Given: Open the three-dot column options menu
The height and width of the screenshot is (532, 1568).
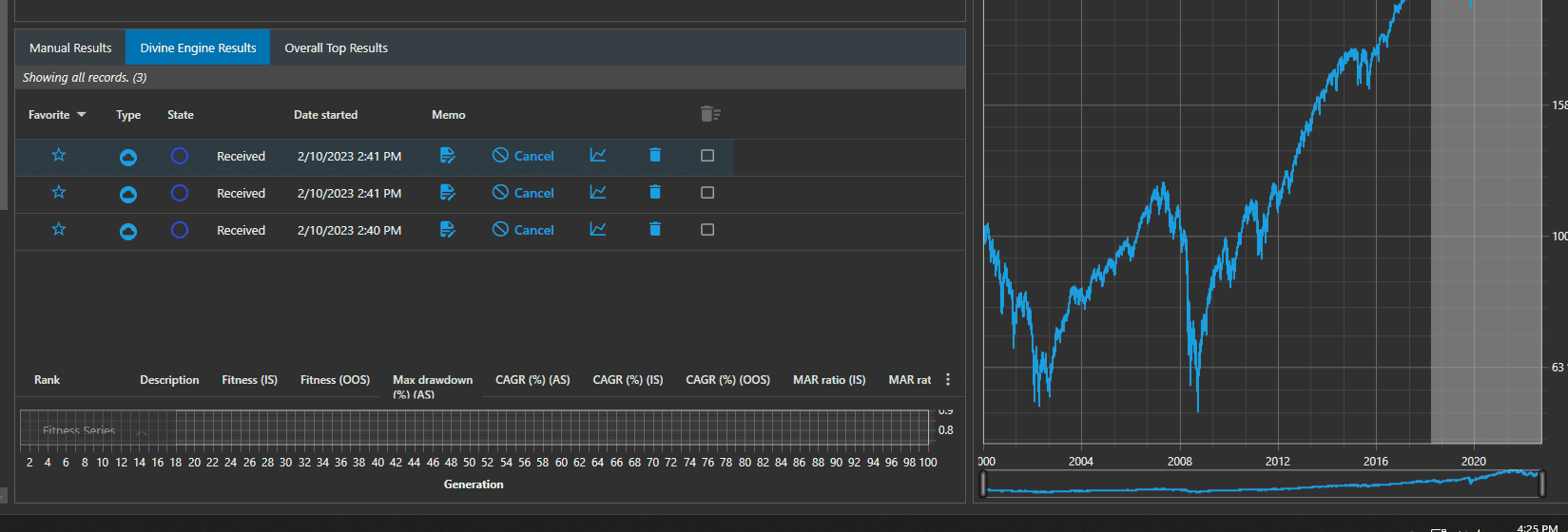Looking at the screenshot, I should (x=948, y=379).
